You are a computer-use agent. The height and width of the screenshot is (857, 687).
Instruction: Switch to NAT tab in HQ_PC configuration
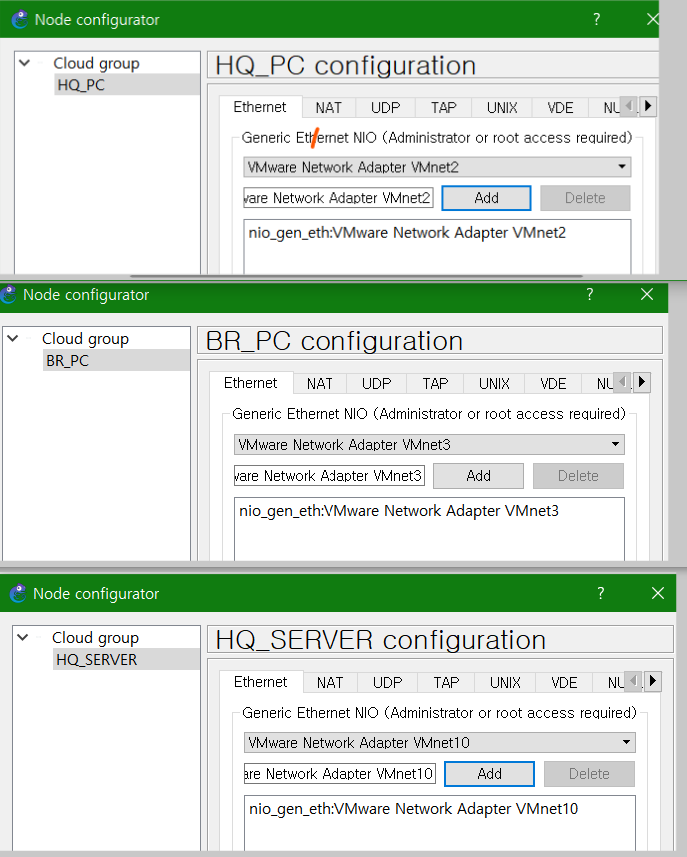pyautogui.click(x=328, y=108)
